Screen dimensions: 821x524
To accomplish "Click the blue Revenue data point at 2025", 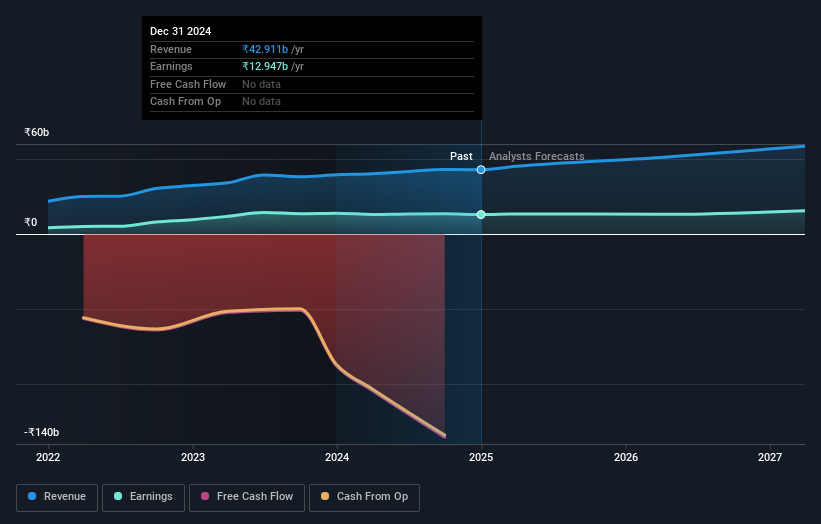I will point(481,170).
